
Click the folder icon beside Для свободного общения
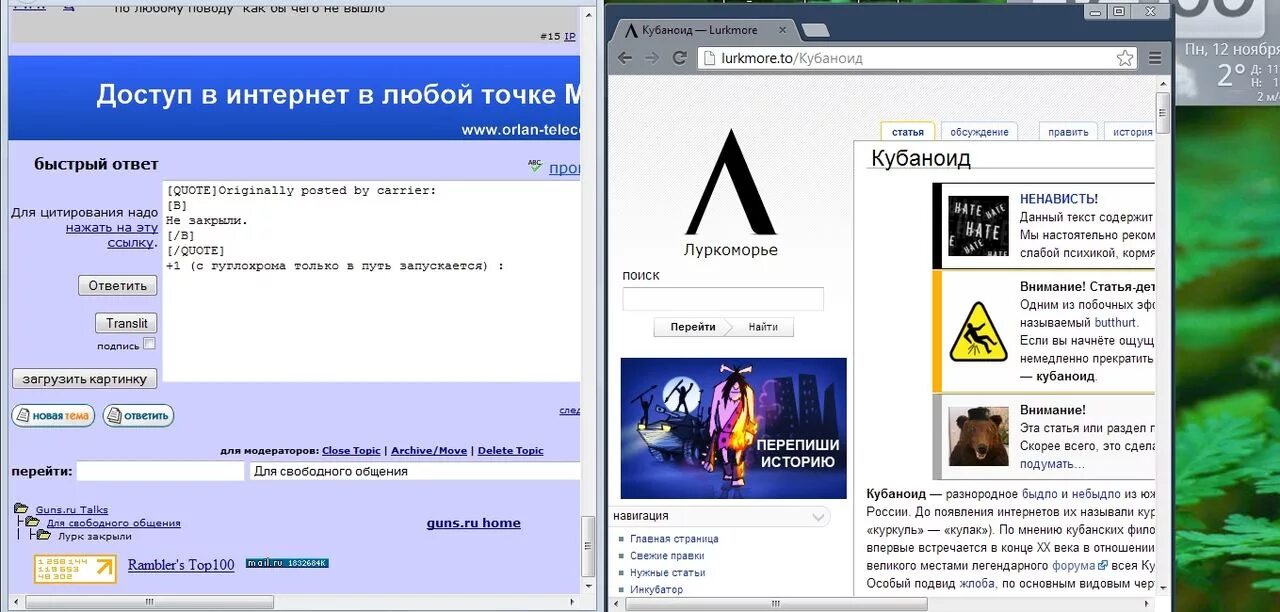click(x=32, y=522)
